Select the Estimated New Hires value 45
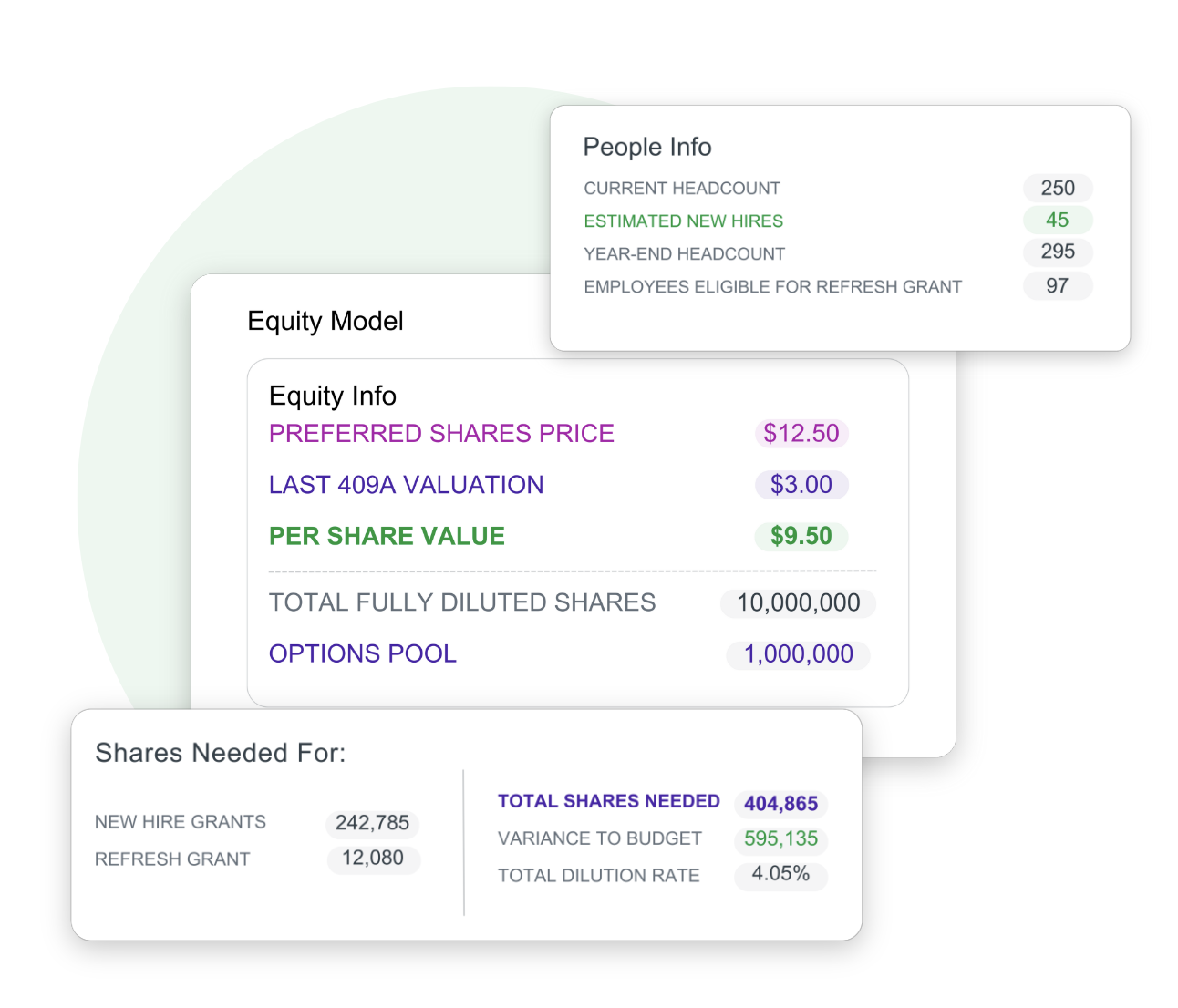 [x=1058, y=220]
